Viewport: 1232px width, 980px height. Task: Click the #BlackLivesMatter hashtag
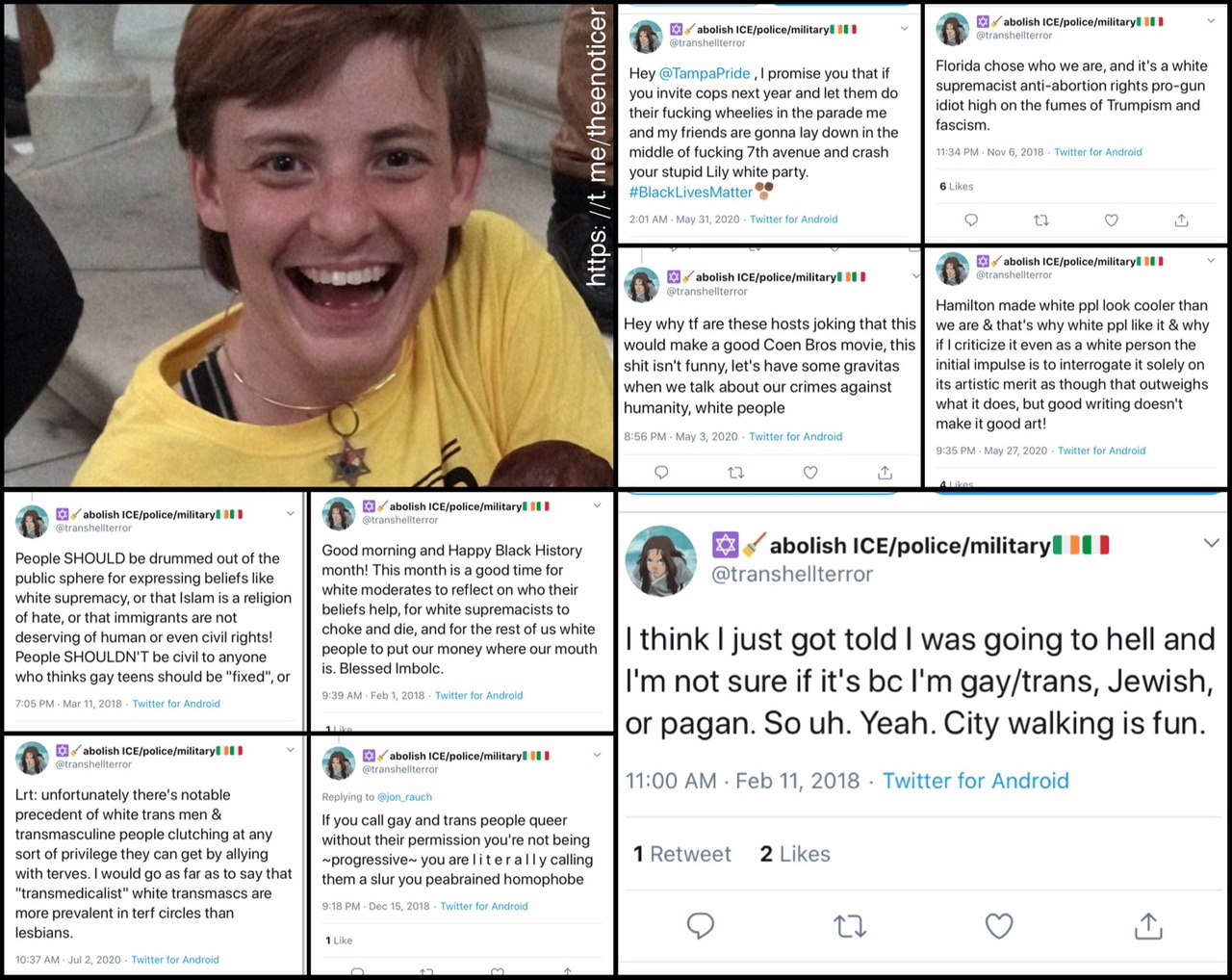point(690,193)
